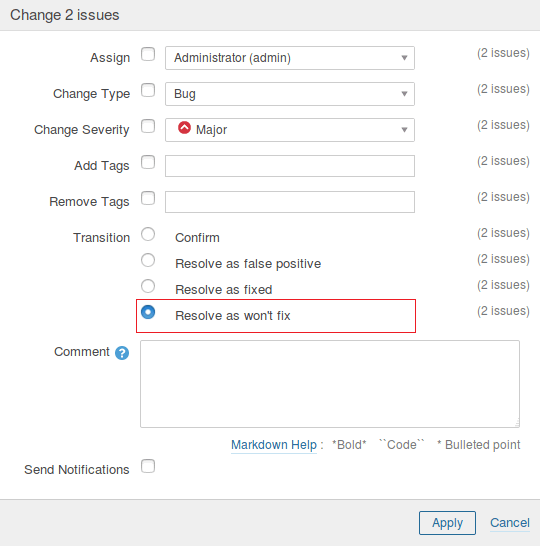
Task: Tick the Change Type checkbox
Action: tap(148, 90)
